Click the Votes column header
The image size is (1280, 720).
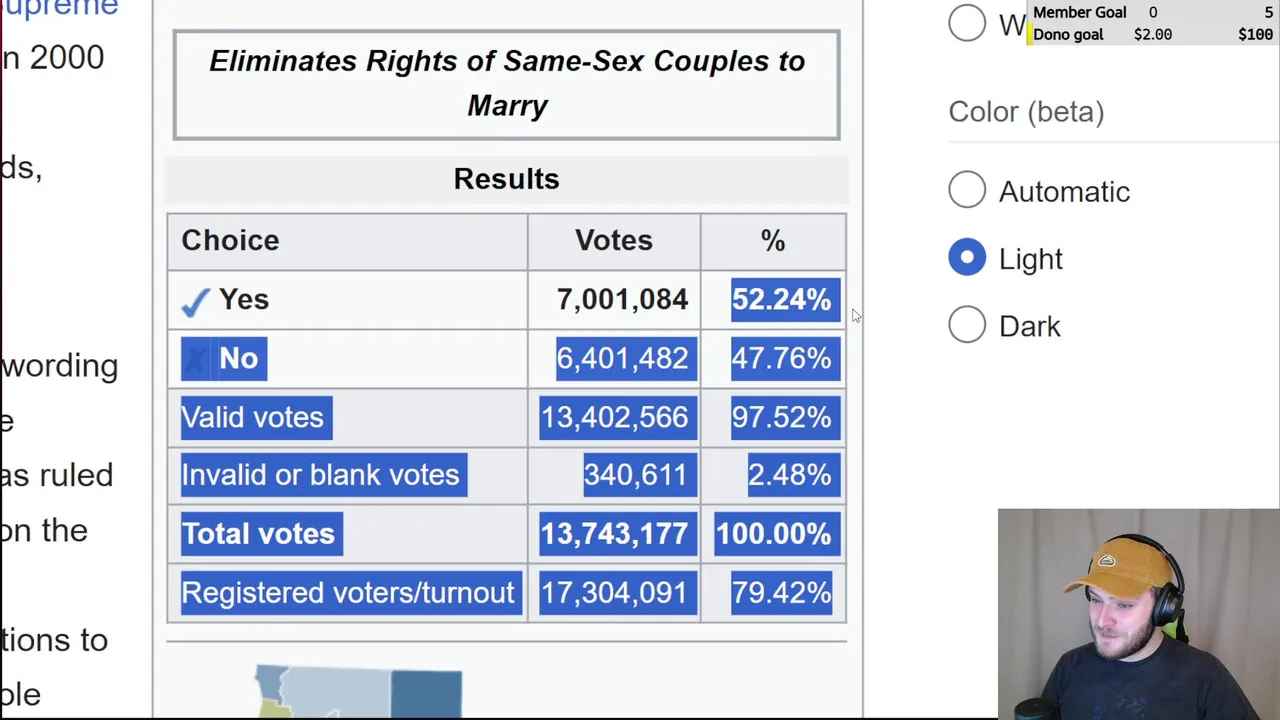pyautogui.click(x=613, y=241)
